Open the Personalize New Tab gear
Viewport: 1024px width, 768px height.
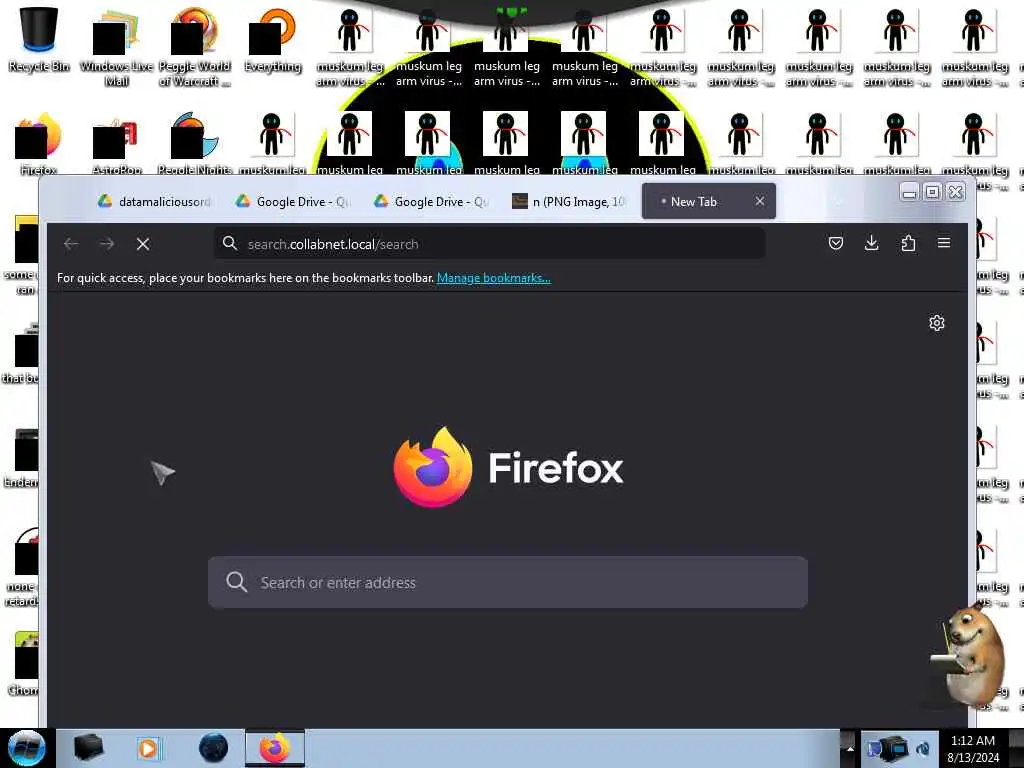point(936,323)
